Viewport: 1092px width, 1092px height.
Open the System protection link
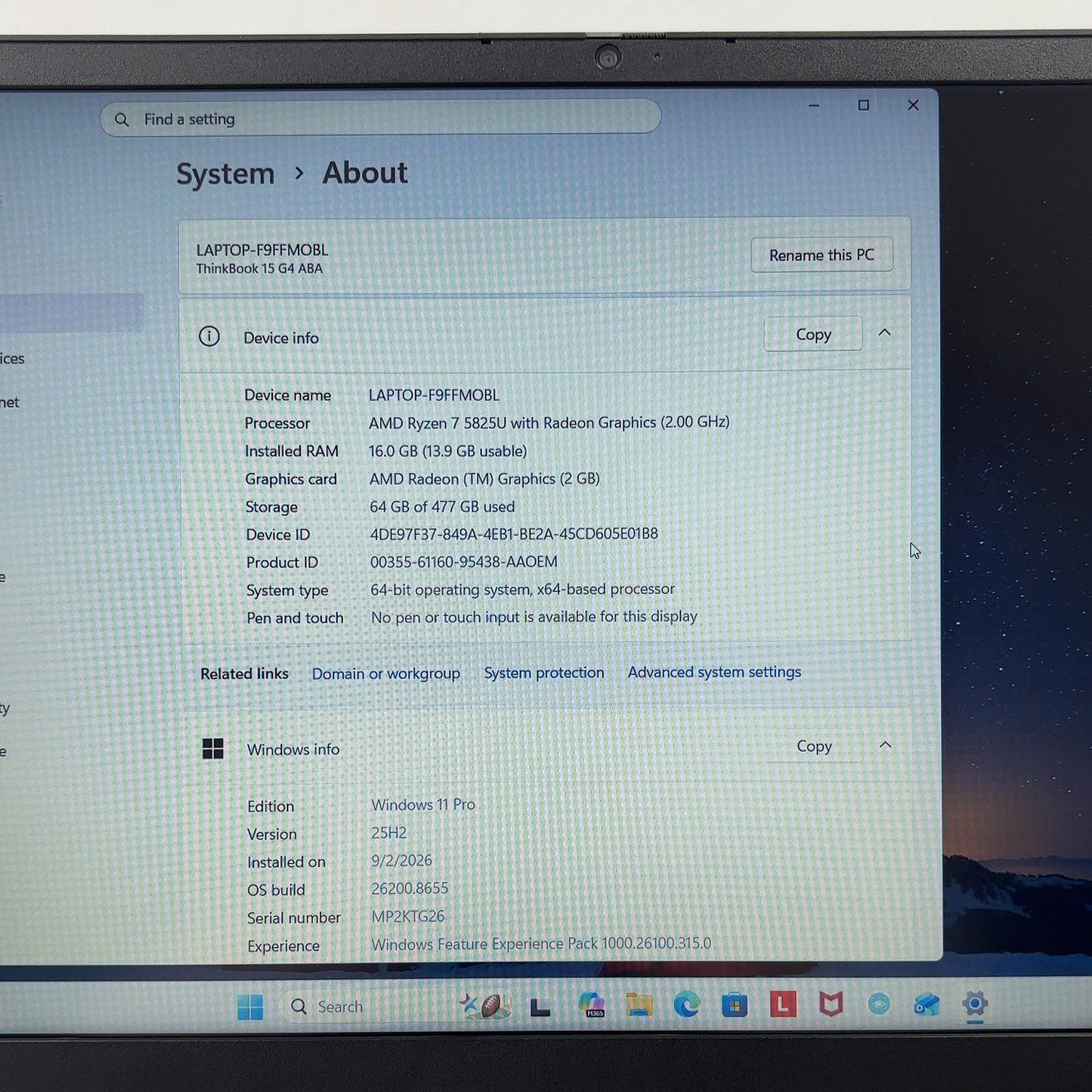pos(544,673)
